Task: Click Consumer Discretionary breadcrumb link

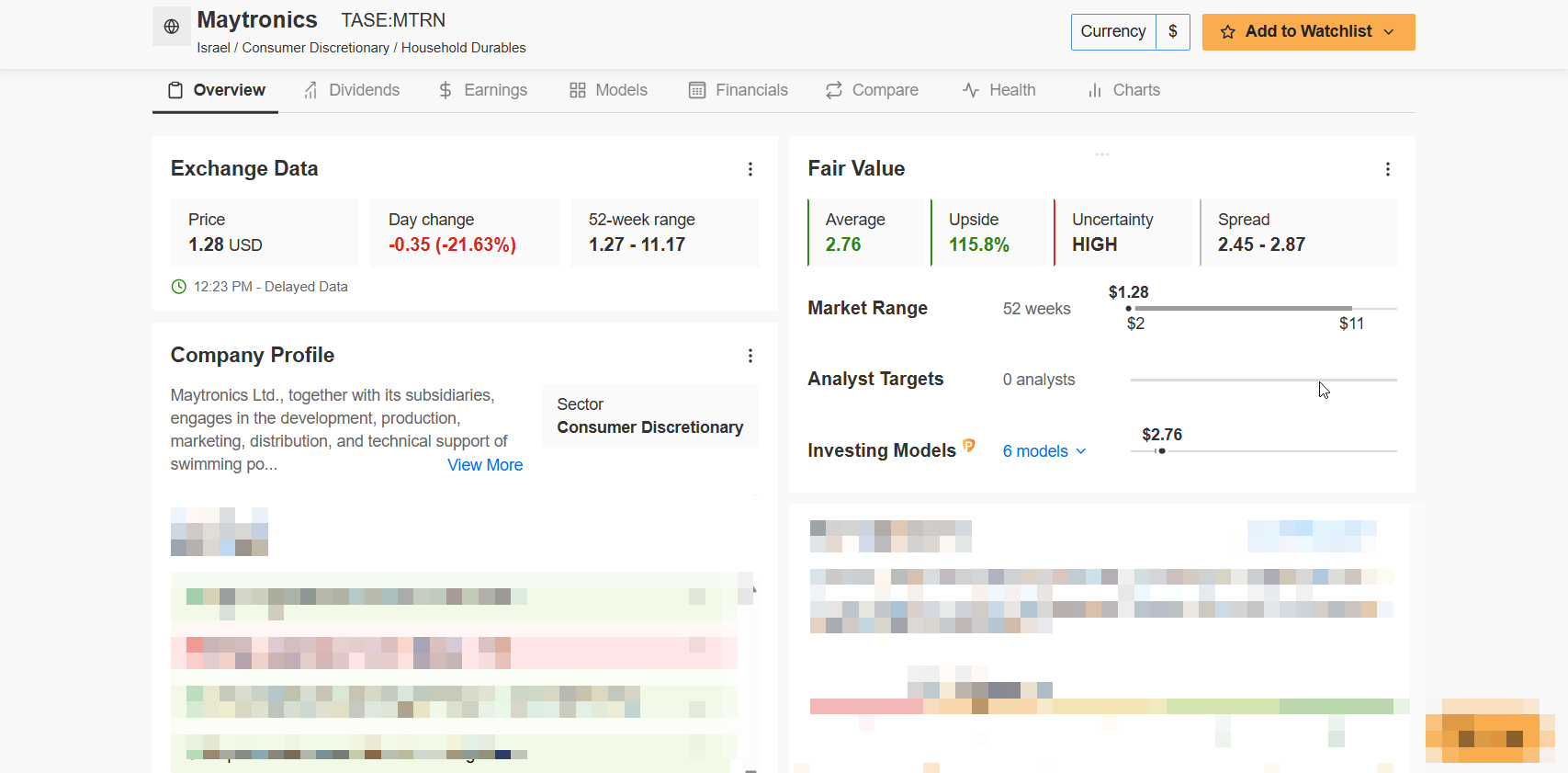Action: [316, 48]
